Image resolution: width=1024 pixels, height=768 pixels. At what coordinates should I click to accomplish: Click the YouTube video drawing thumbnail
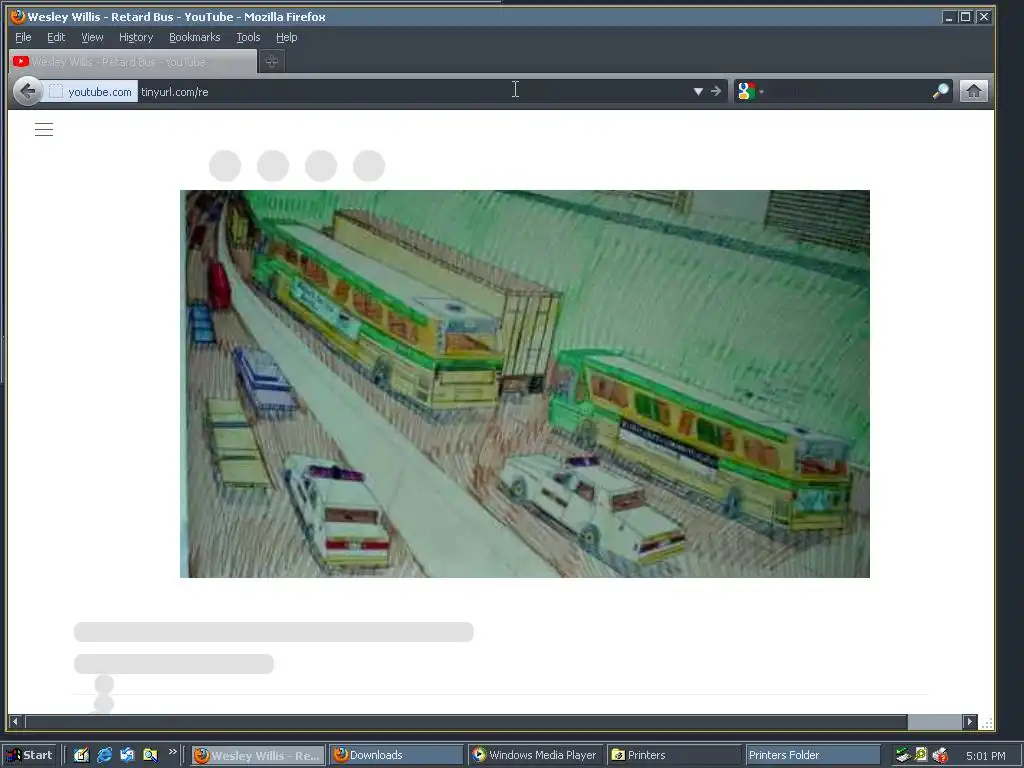[524, 383]
